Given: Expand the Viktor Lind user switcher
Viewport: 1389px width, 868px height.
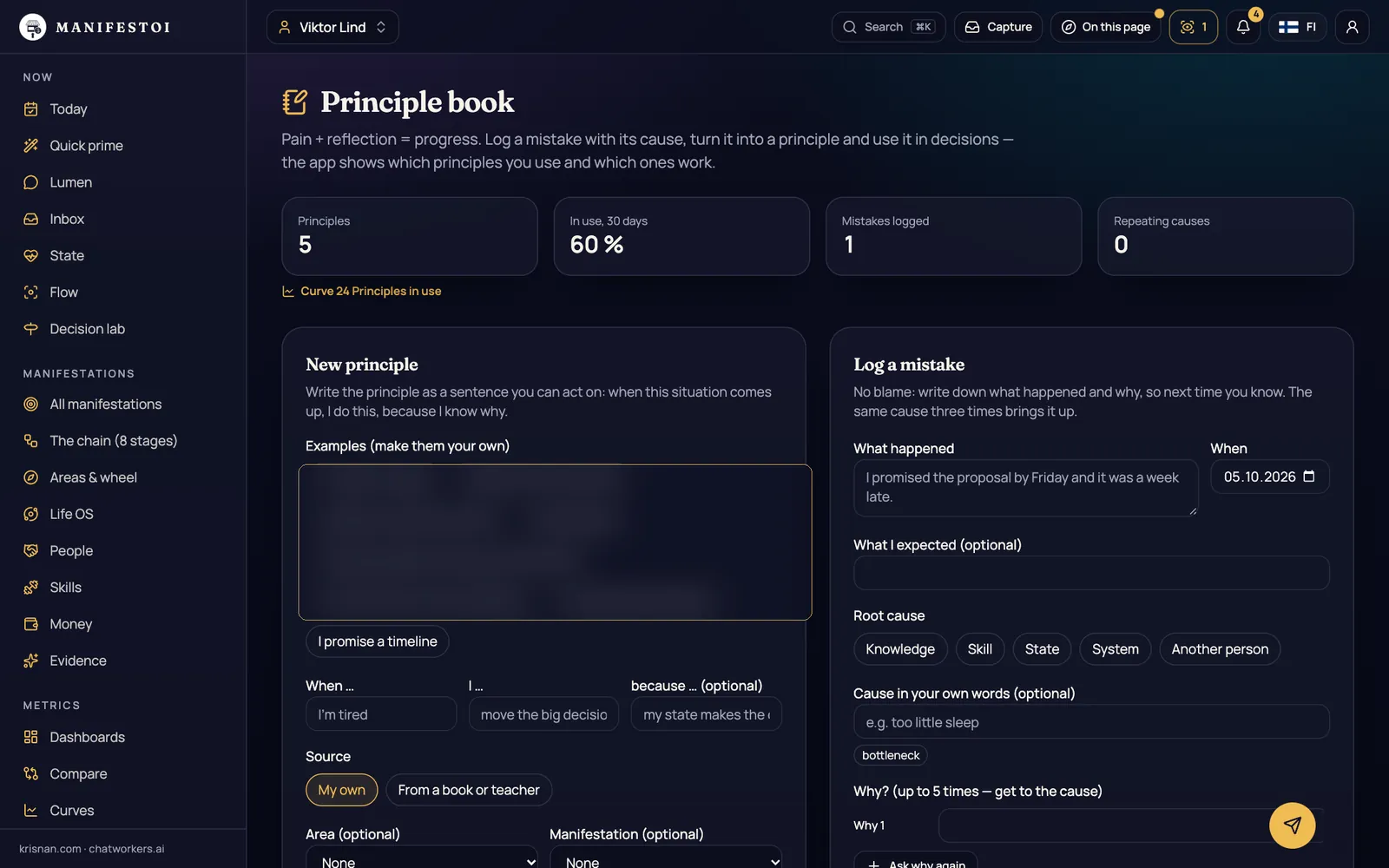Looking at the screenshot, I should [x=332, y=27].
